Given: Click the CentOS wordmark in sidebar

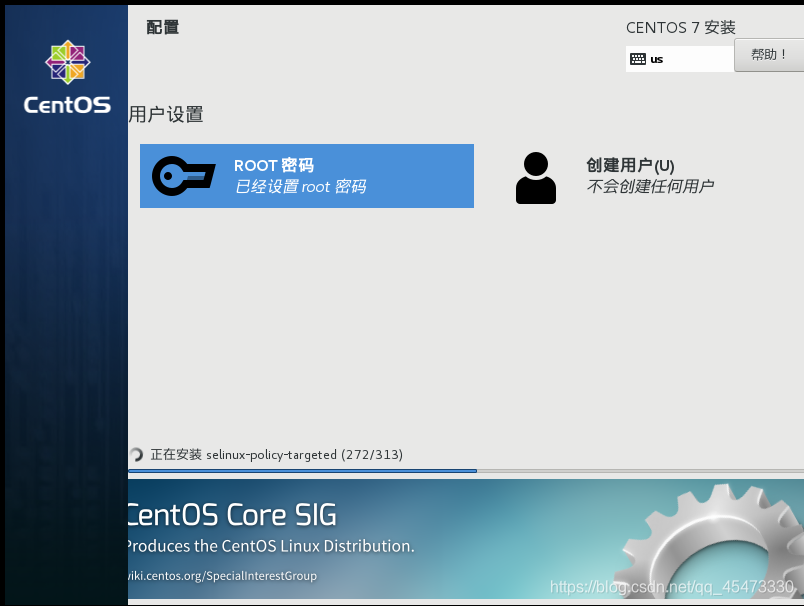Looking at the screenshot, I should (67, 105).
